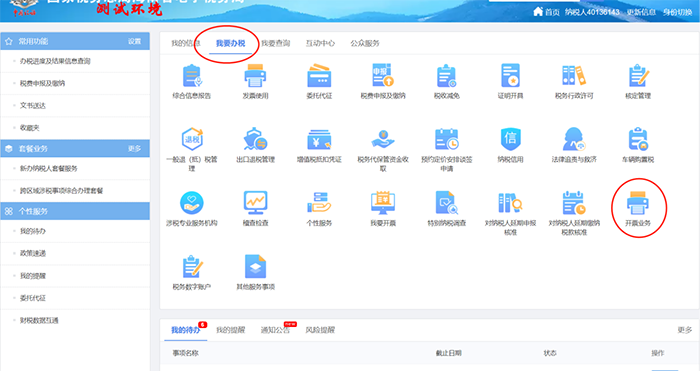The width and height of the screenshot is (700, 371).
Task: Click the 纳税人40136143 account label
Action: tap(592, 12)
